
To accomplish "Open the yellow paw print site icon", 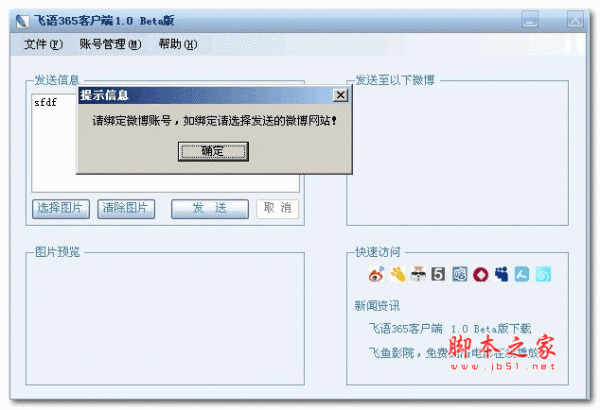I will [398, 274].
